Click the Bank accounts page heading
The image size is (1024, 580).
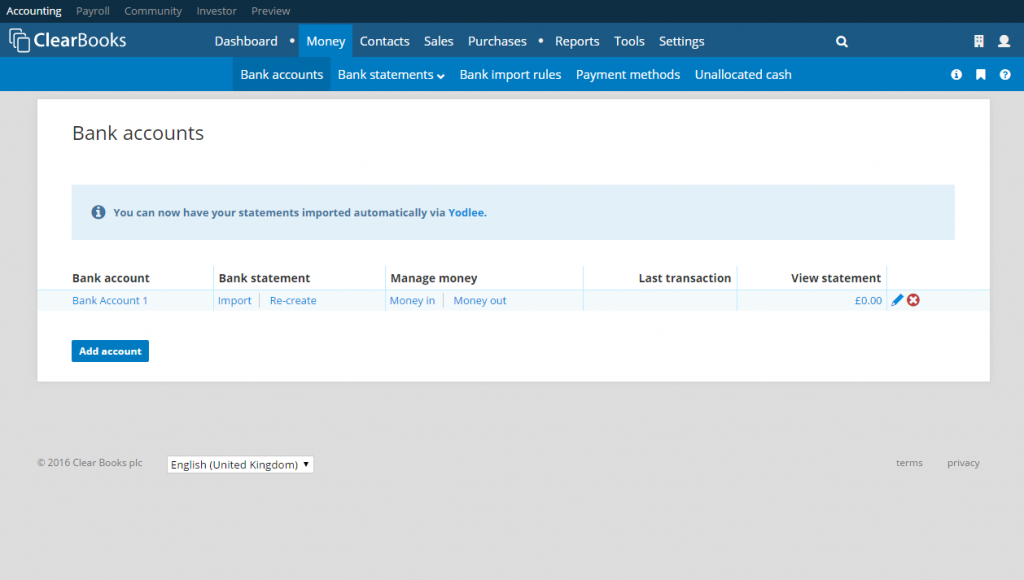(138, 133)
